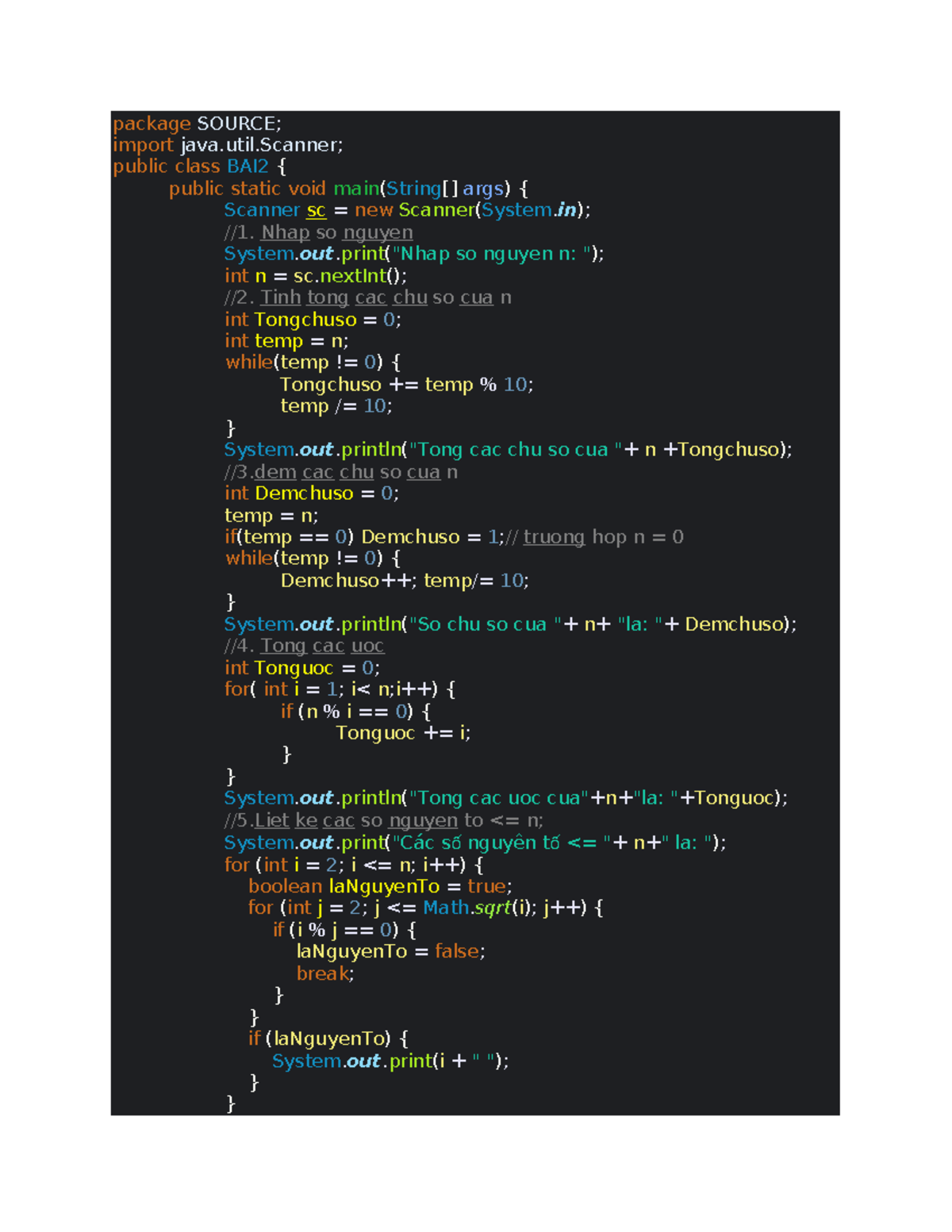Click the underlined "sc" variable link

click(x=315, y=210)
